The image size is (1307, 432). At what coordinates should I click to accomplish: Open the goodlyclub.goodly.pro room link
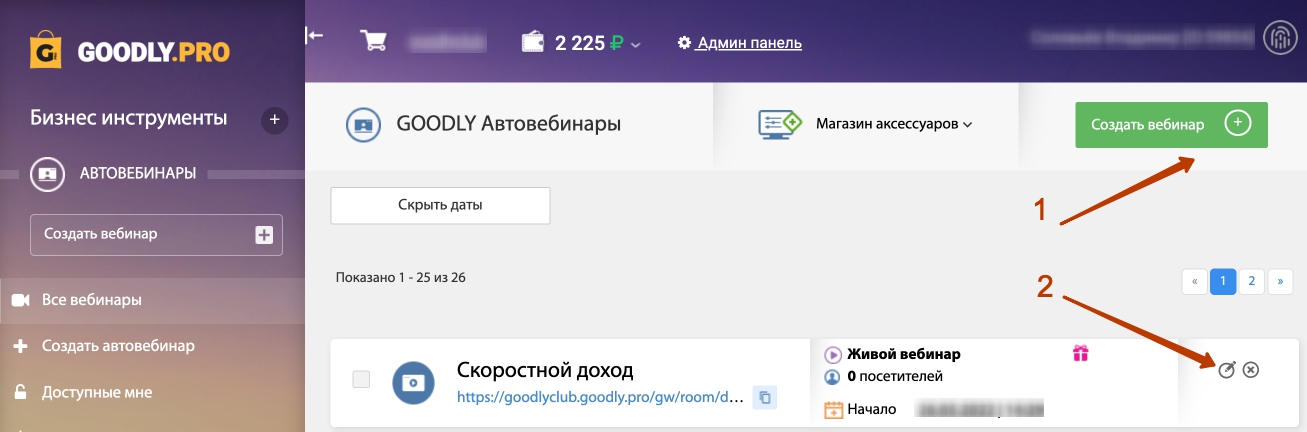(x=600, y=397)
